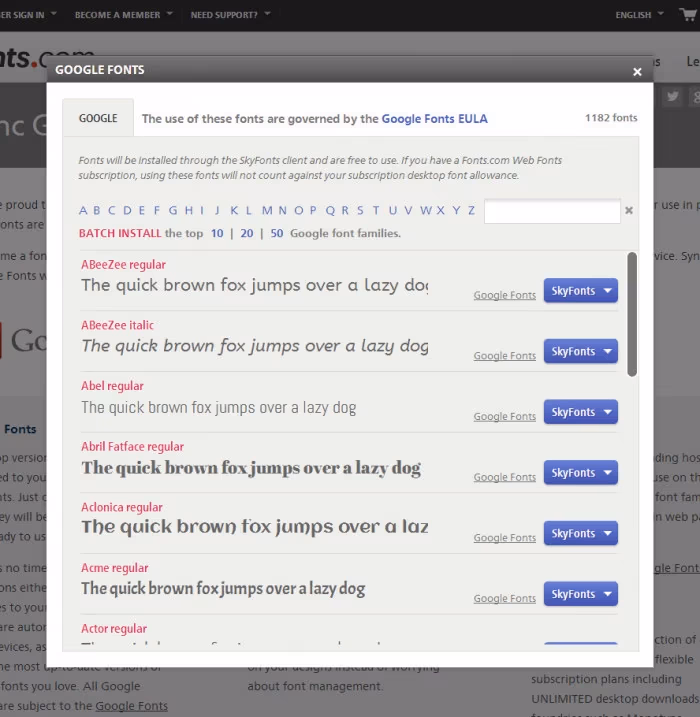The width and height of the screenshot is (700, 717).
Task: Select the GOOGLE tab
Action: 98,118
